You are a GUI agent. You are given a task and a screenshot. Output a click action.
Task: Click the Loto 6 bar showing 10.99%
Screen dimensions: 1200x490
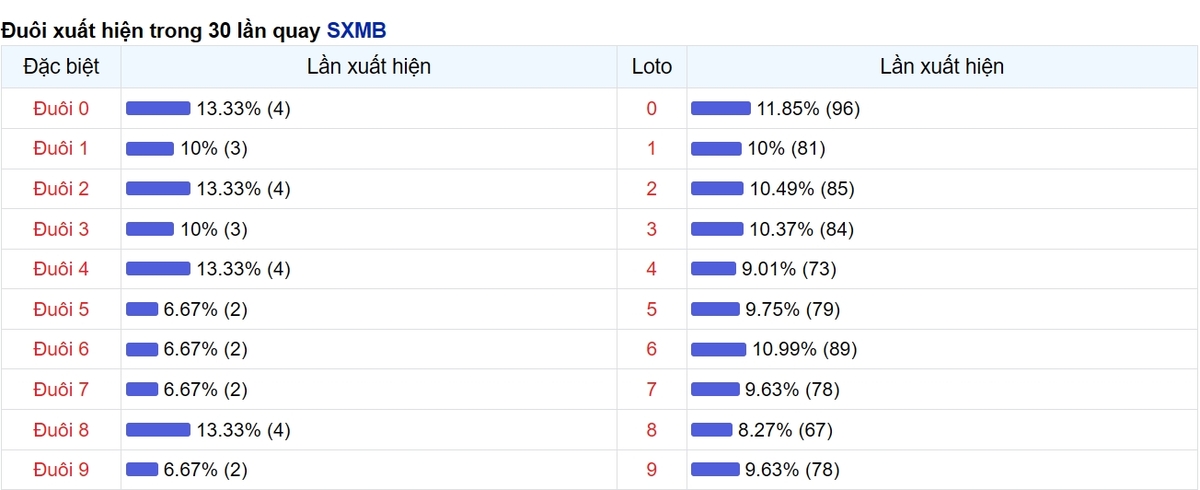pyautogui.click(x=719, y=349)
